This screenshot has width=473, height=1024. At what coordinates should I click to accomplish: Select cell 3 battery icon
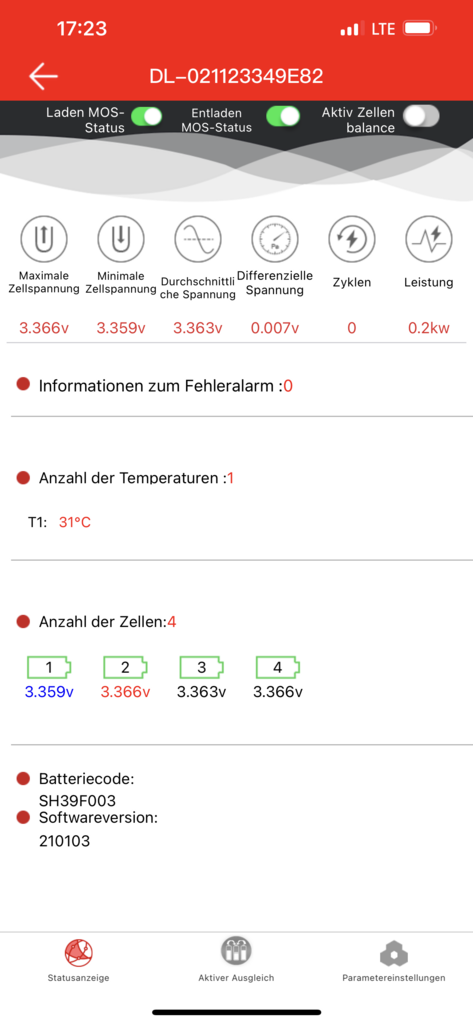pyautogui.click(x=202, y=667)
